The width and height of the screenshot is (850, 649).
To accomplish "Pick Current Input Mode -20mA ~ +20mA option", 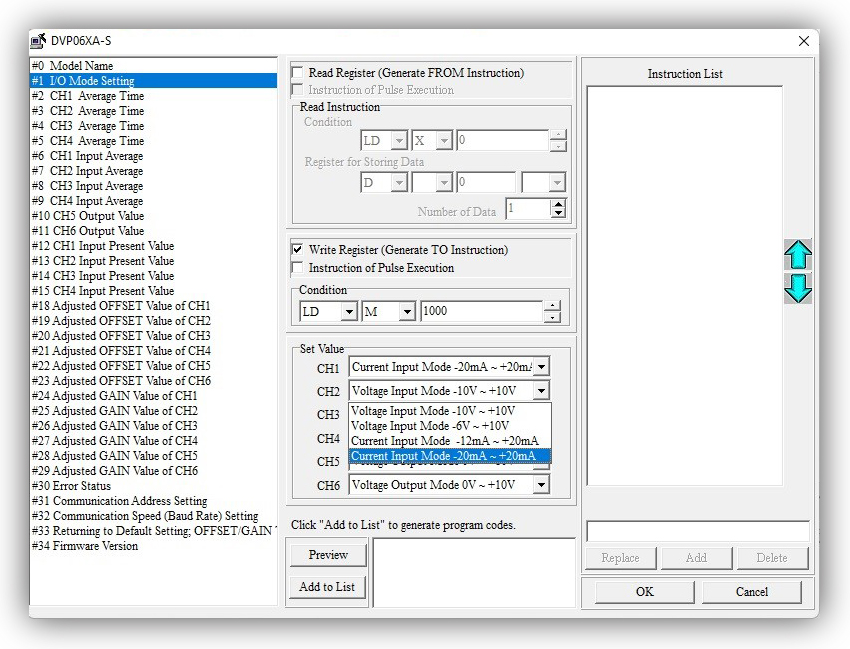I will click(x=445, y=456).
